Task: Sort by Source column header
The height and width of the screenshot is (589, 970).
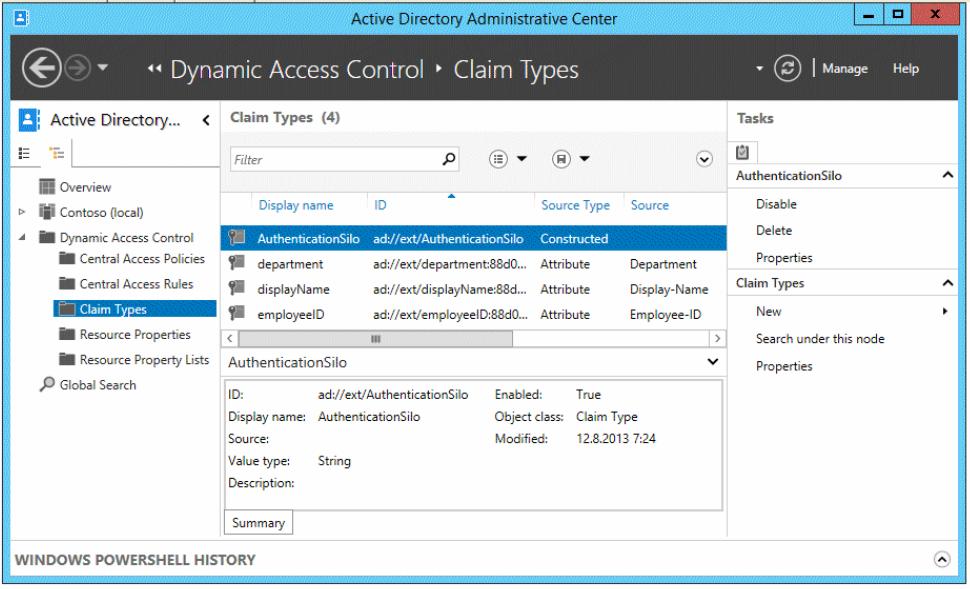Action: coord(650,205)
